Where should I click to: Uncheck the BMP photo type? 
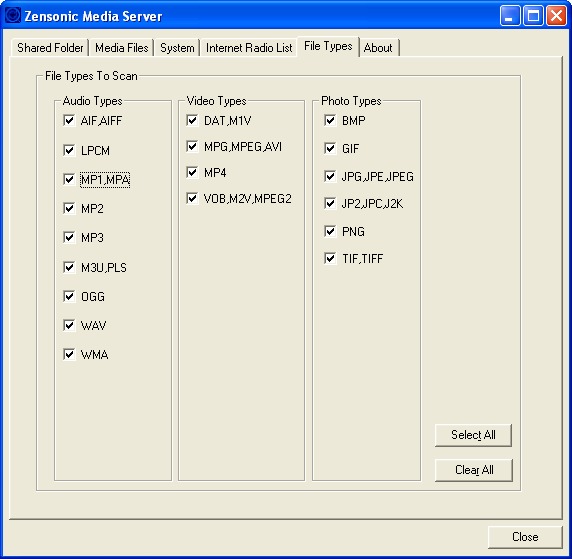[x=330, y=120]
